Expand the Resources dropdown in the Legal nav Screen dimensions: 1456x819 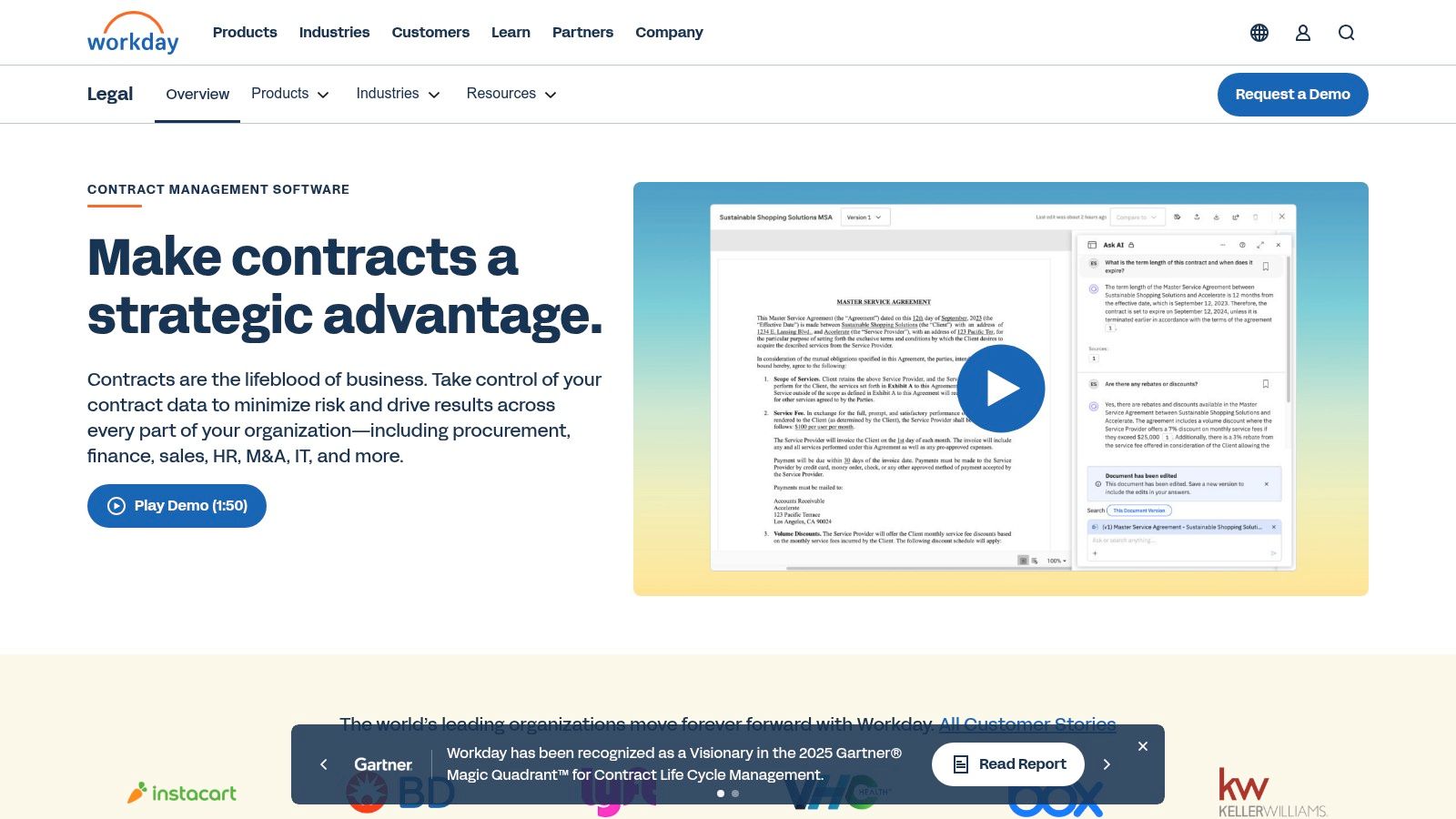[x=511, y=94]
